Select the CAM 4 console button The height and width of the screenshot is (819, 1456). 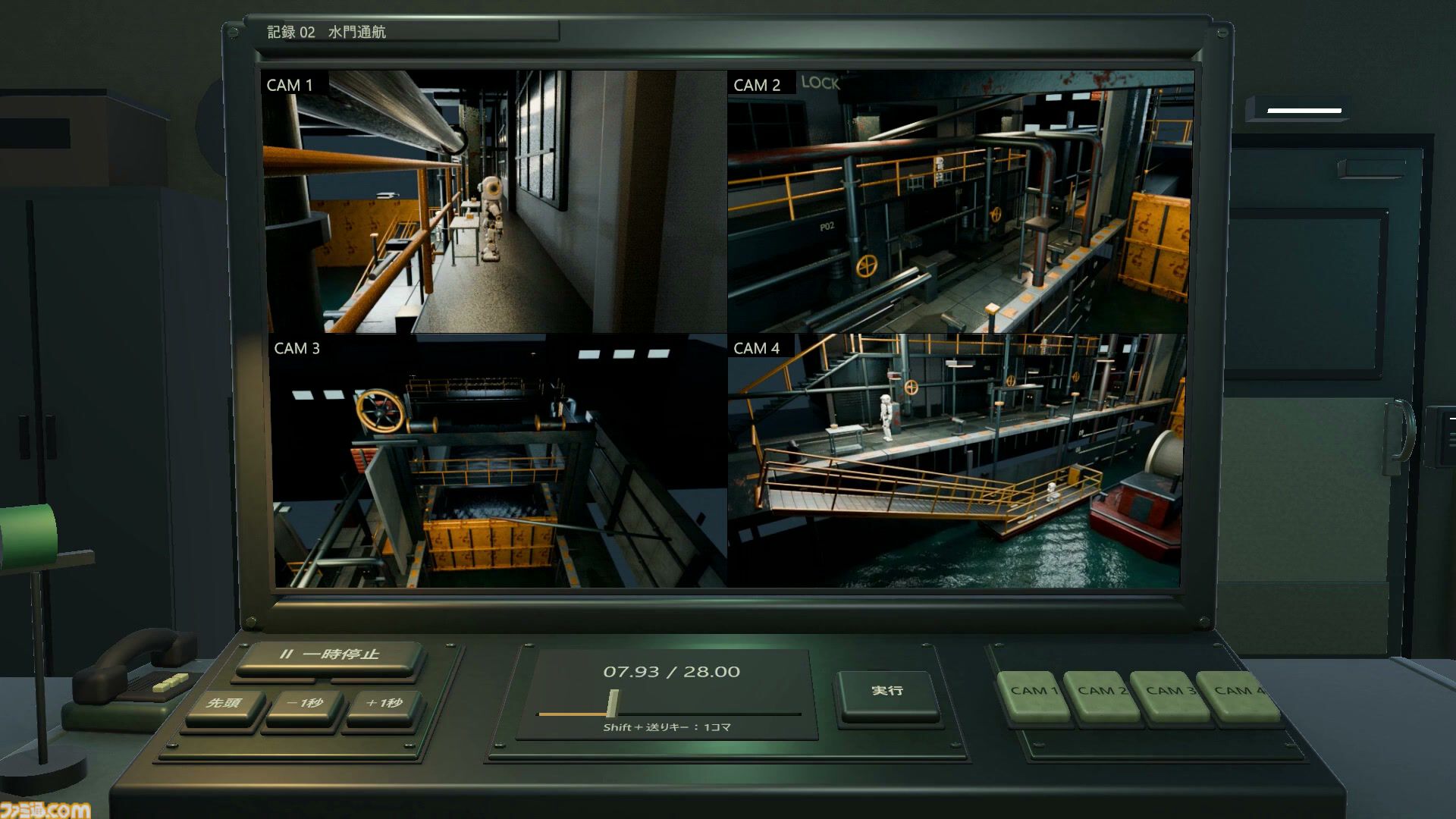tap(1236, 695)
